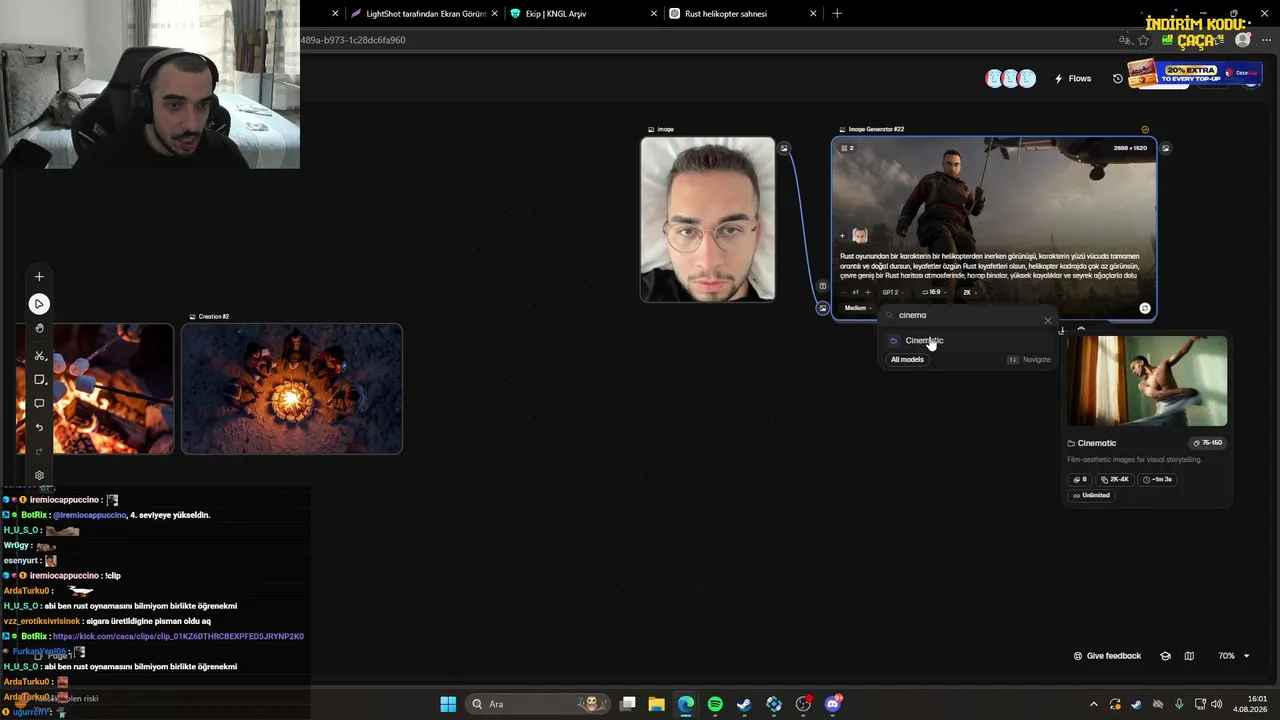1280x720 pixels.
Task: Open the GPT 2 model dropdown
Action: [892, 293]
